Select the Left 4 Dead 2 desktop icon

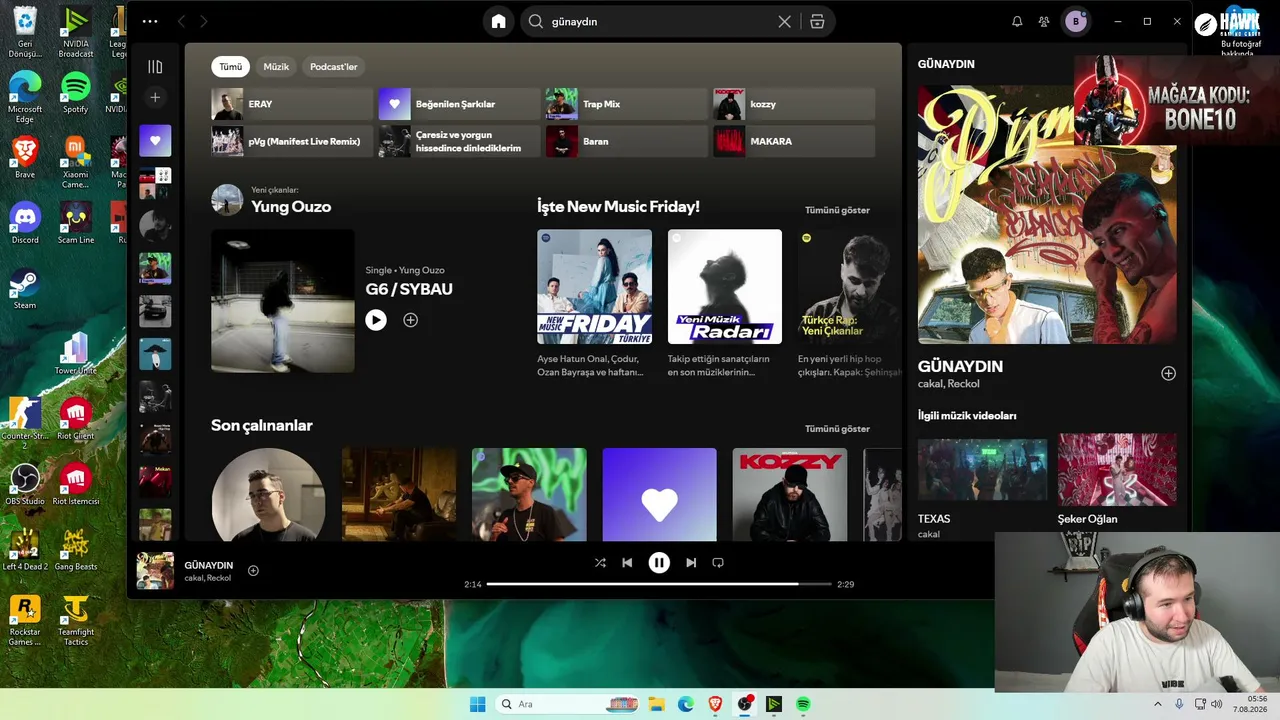pyautogui.click(x=25, y=550)
